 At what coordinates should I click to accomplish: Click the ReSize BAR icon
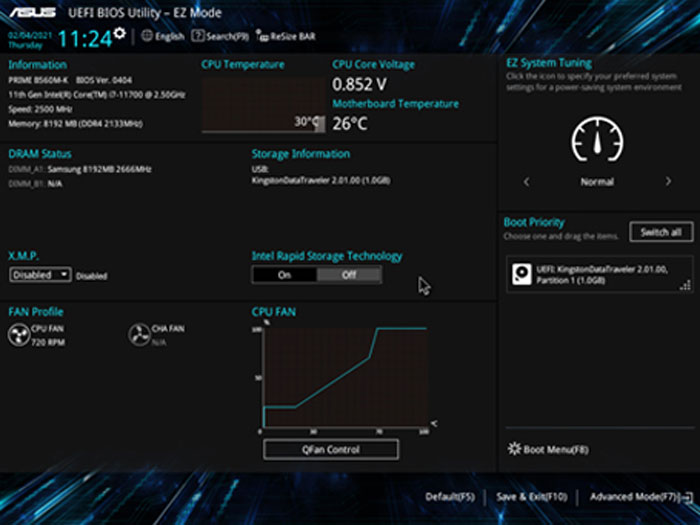[x=262, y=36]
